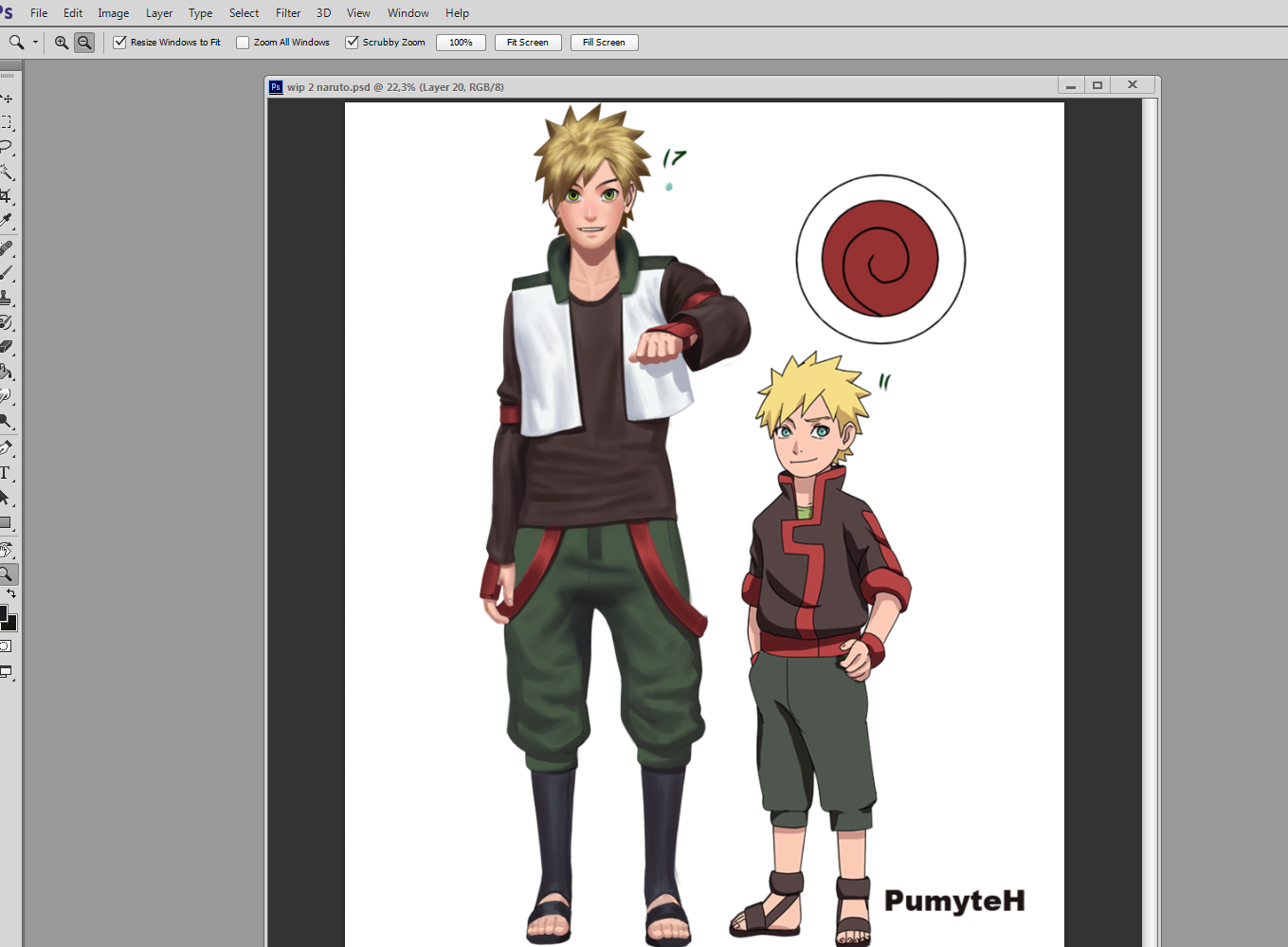1288x947 pixels.
Task: Click the 100% zoom button
Action: pyautogui.click(x=461, y=43)
